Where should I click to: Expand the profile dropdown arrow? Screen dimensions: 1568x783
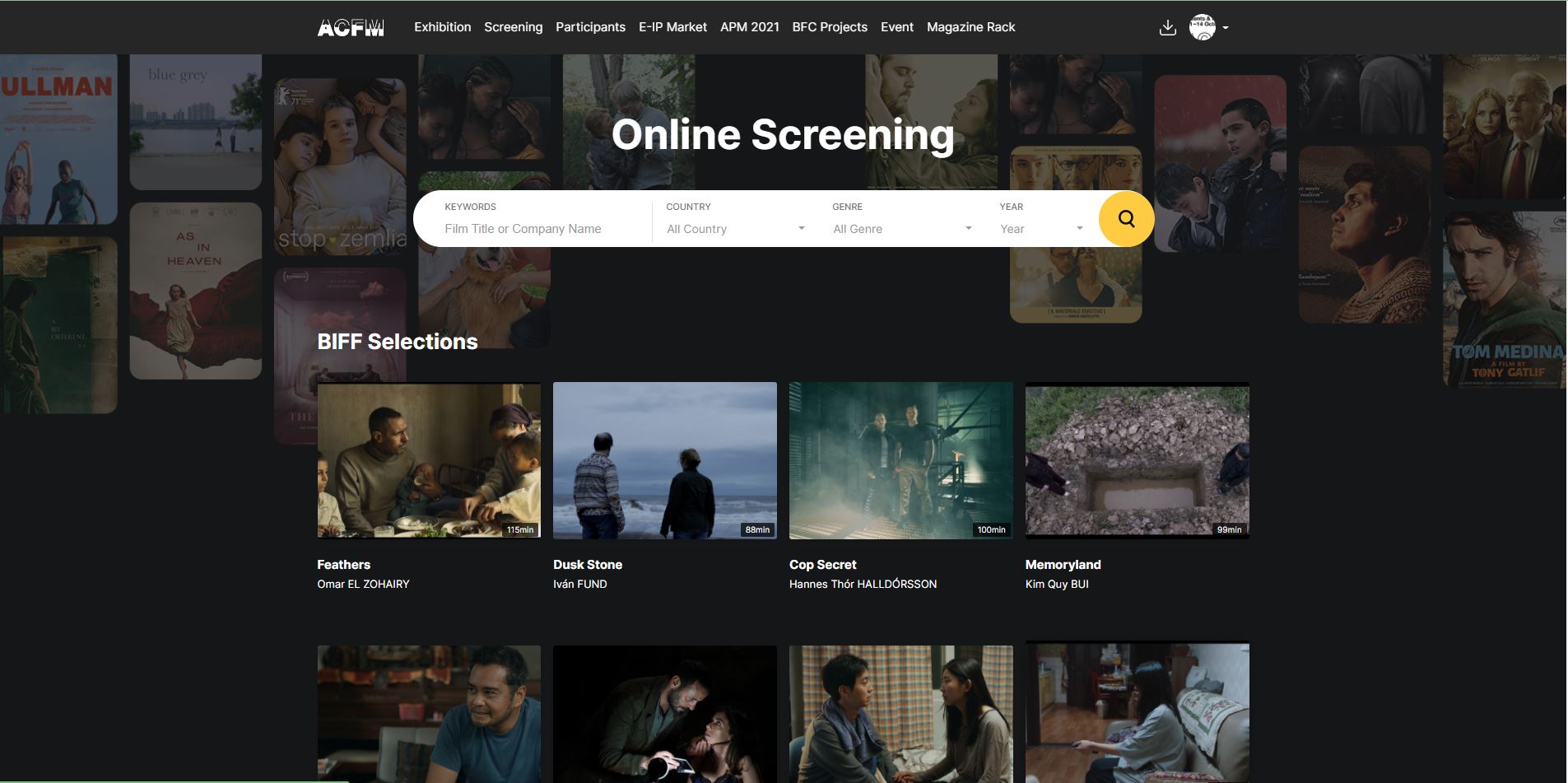pyautogui.click(x=1226, y=28)
